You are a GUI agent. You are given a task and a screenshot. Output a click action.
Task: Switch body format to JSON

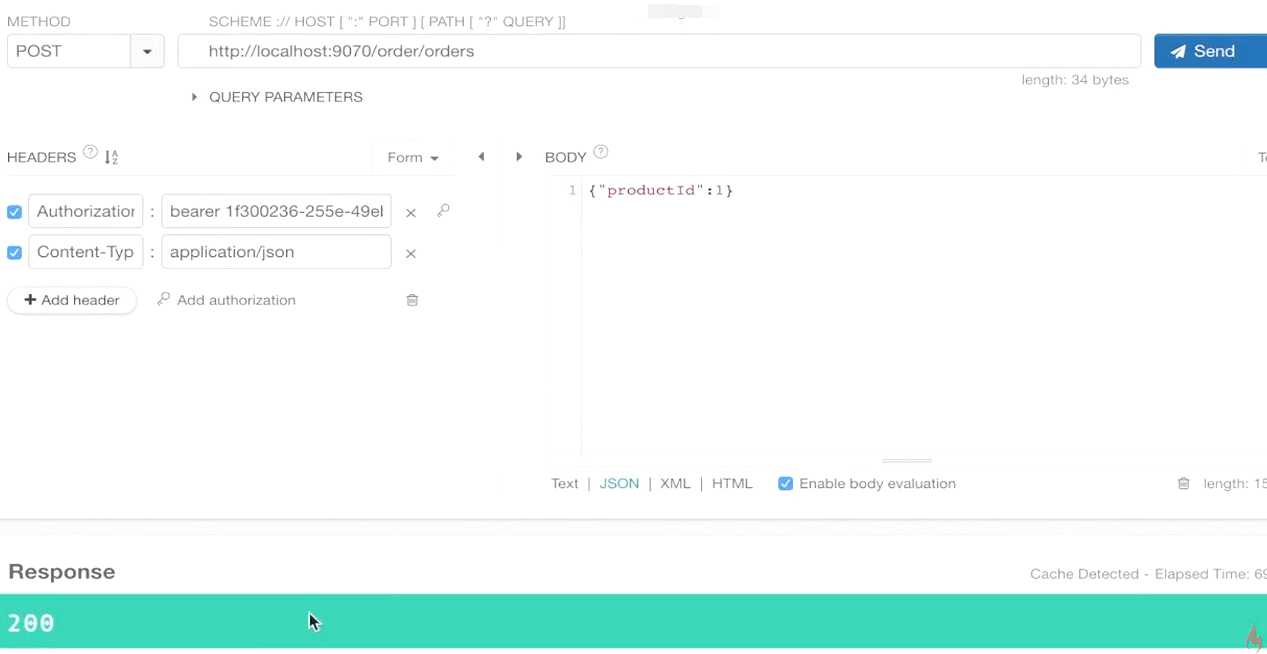[x=619, y=483]
